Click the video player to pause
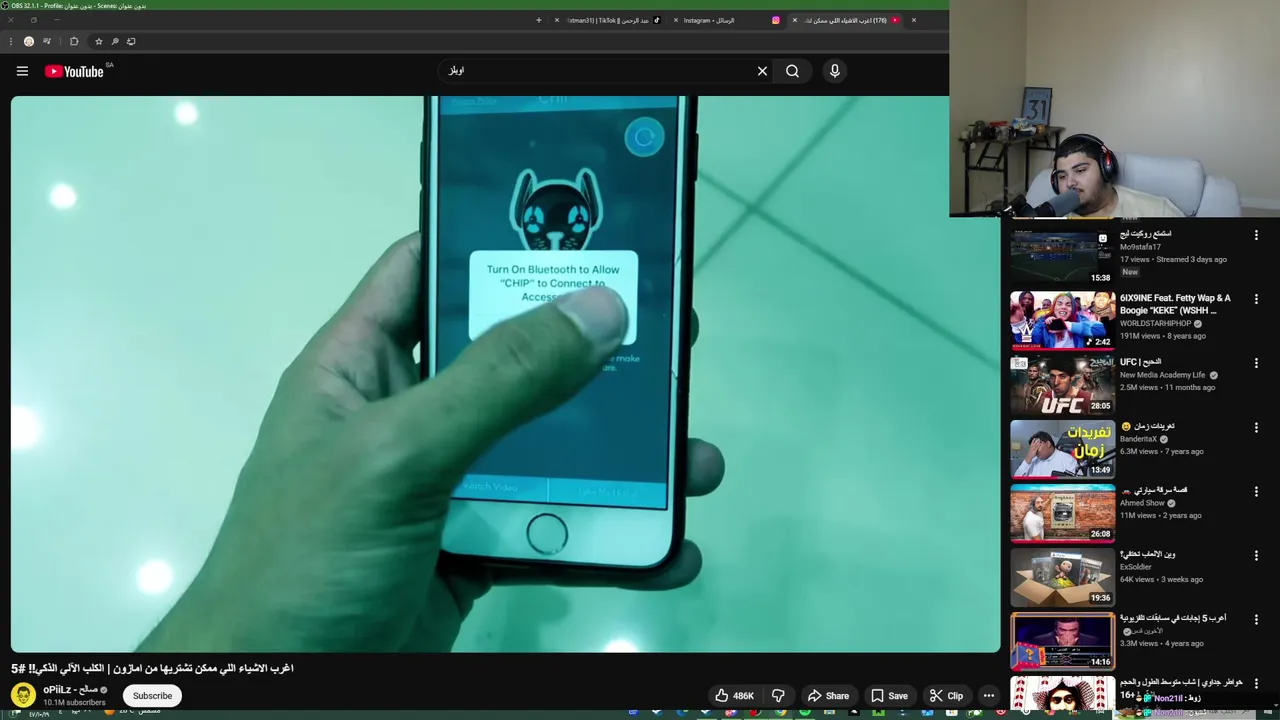1280x720 pixels. [x=505, y=374]
